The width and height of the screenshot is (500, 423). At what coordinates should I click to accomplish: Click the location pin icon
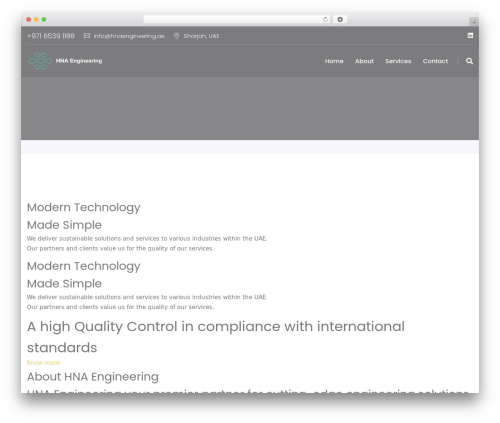click(177, 36)
